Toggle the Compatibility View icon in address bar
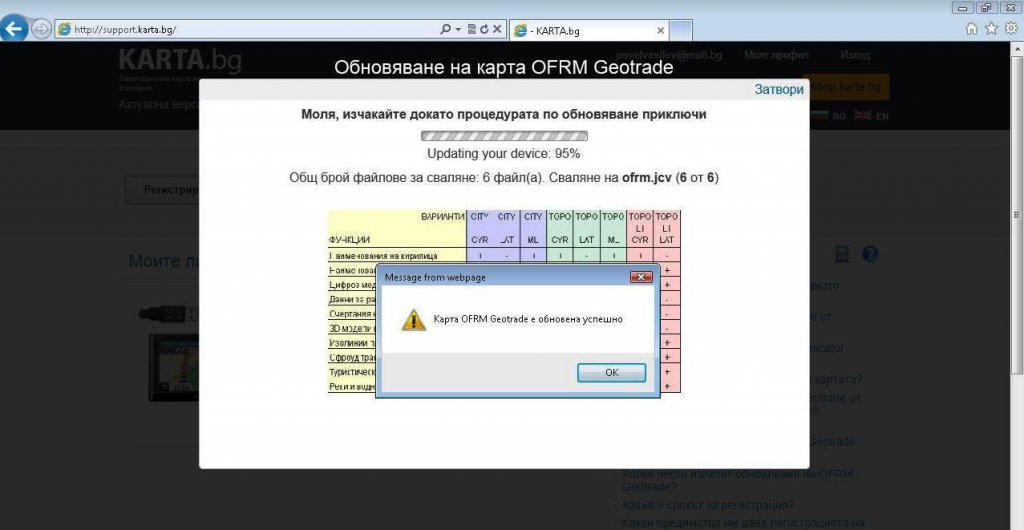 click(472, 29)
